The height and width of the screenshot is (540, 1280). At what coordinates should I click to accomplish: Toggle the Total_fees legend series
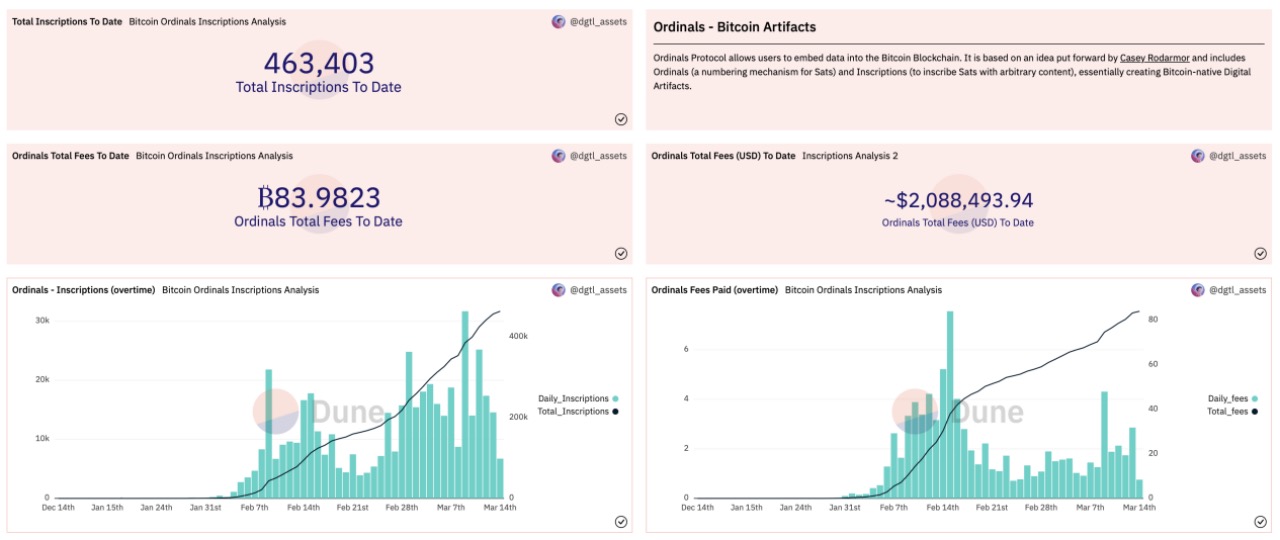(1232, 411)
